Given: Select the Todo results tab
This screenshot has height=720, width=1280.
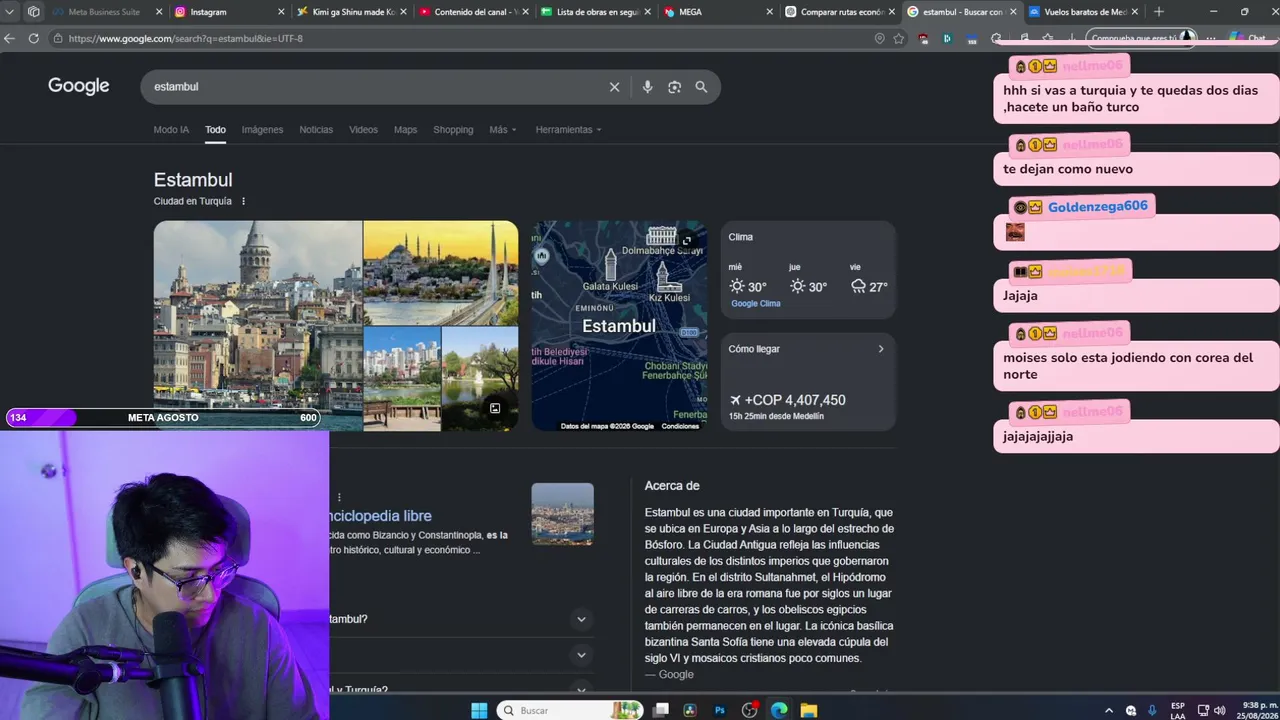Looking at the screenshot, I should tap(215, 129).
